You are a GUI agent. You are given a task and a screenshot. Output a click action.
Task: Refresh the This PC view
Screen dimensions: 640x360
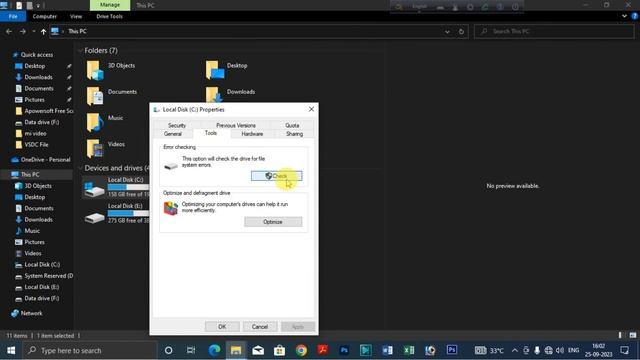[461, 31]
